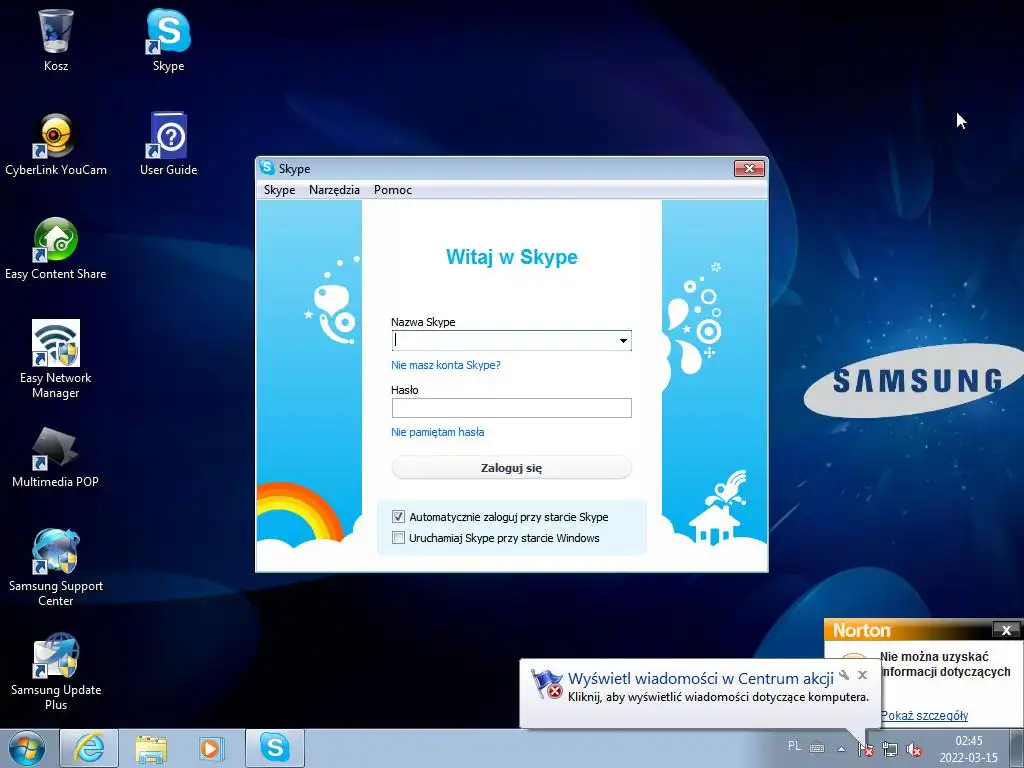Open the Pomoc menu
Viewport: 1024px width, 768px height.
[x=392, y=190]
